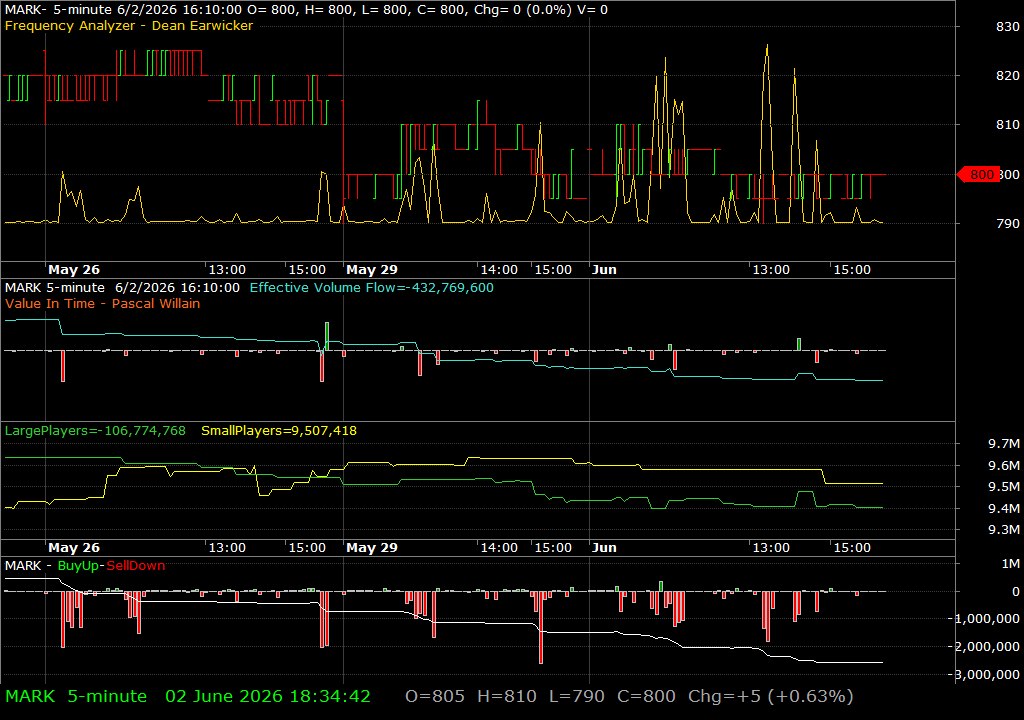Click the Jun date label on top time axis
This screenshot has height=720, width=1024.
(x=604, y=269)
